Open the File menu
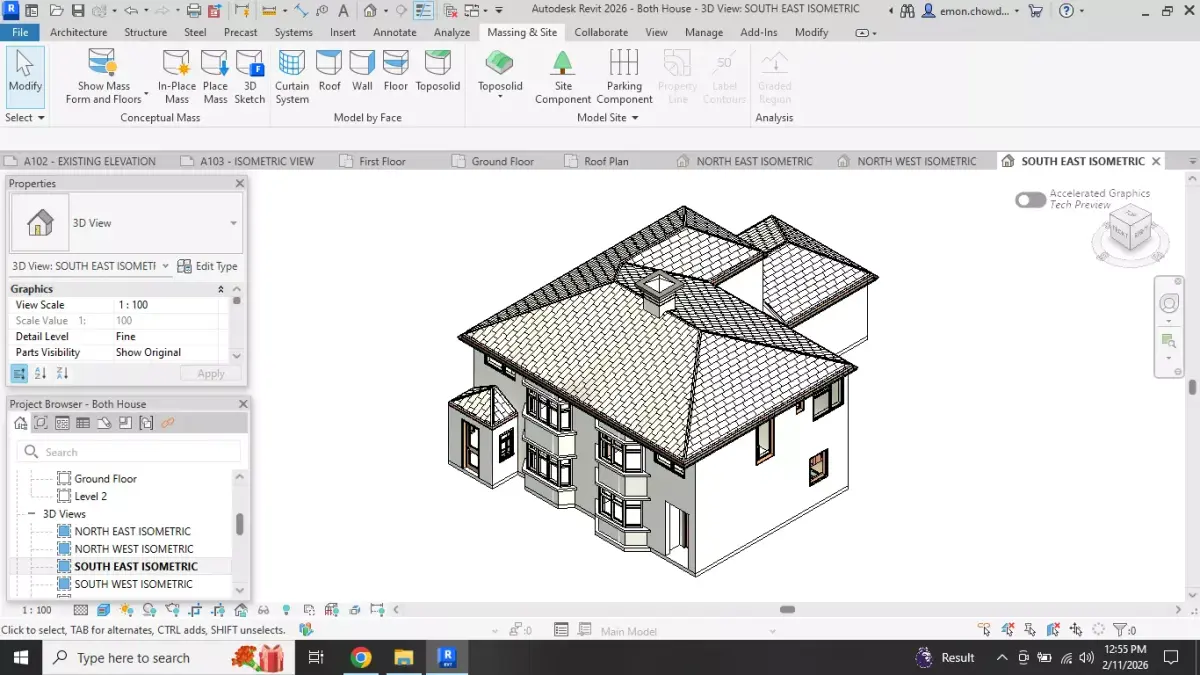This screenshot has height=675, width=1200. click(x=20, y=32)
